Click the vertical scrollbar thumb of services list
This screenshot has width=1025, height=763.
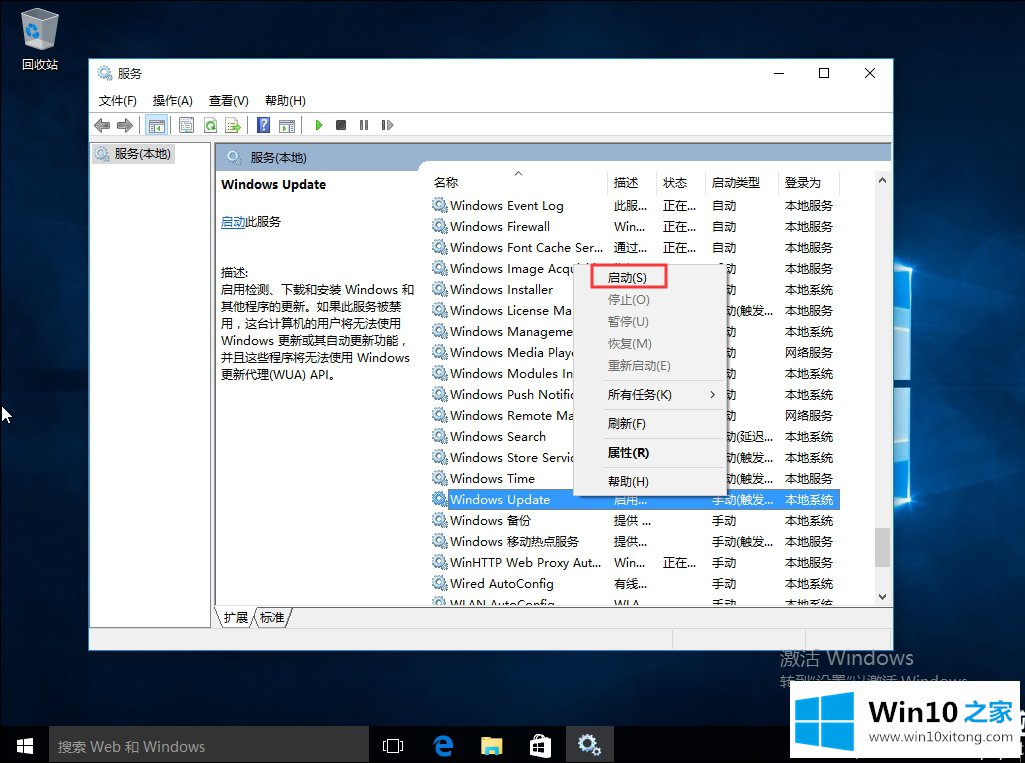tap(882, 547)
